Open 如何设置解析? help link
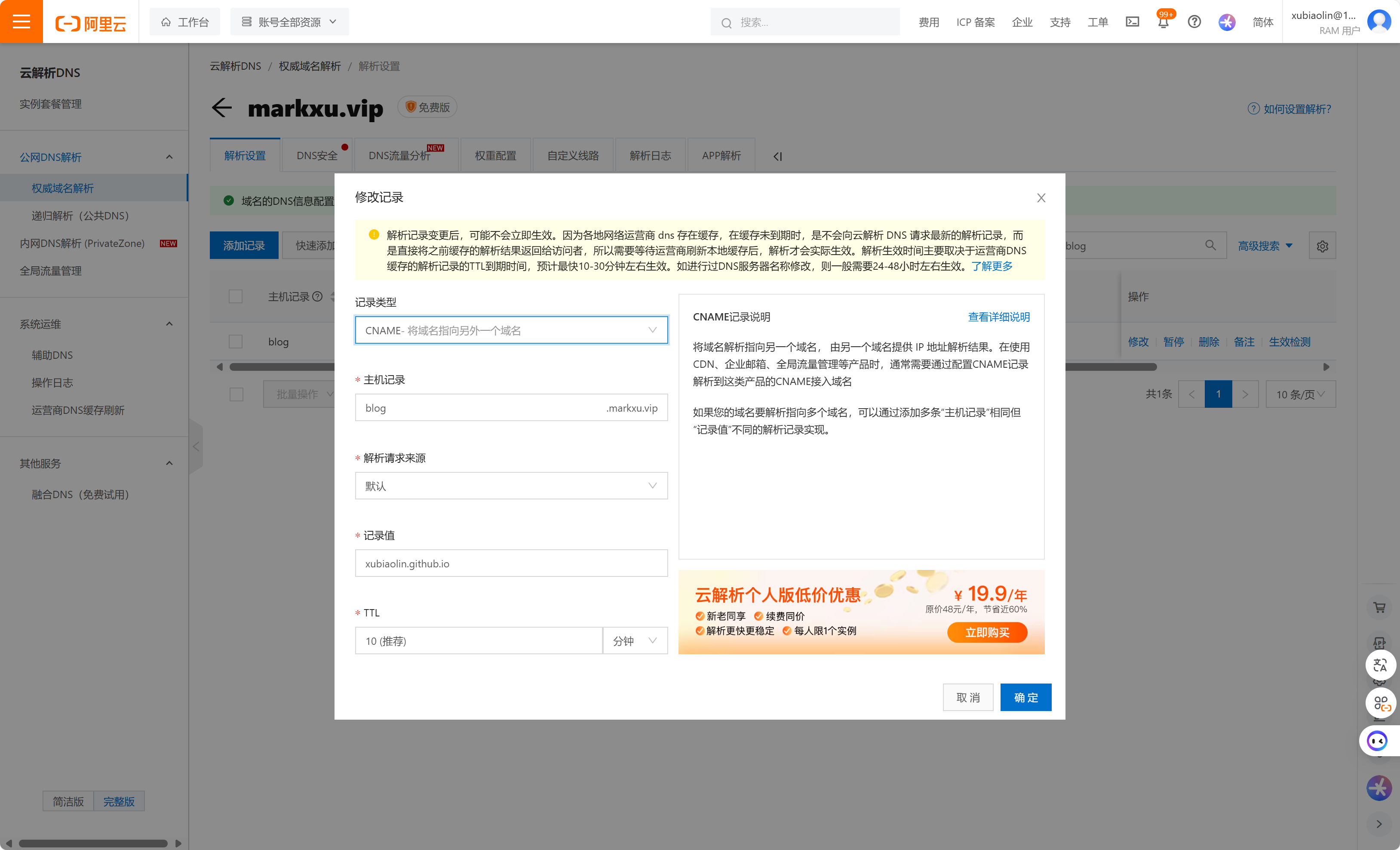This screenshot has width=1400, height=850. tap(1290, 108)
